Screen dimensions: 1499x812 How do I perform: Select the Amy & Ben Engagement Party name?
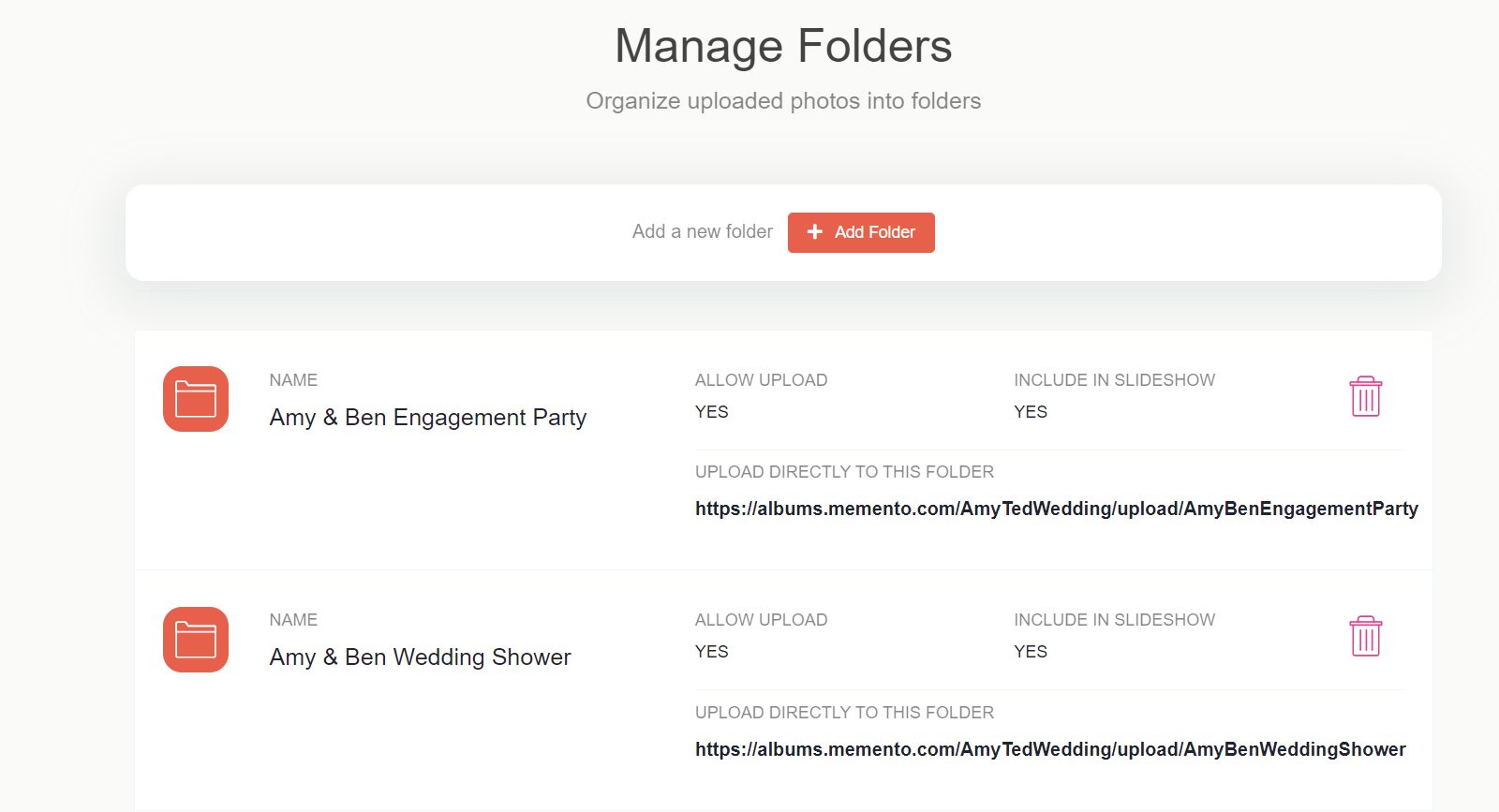coord(428,418)
